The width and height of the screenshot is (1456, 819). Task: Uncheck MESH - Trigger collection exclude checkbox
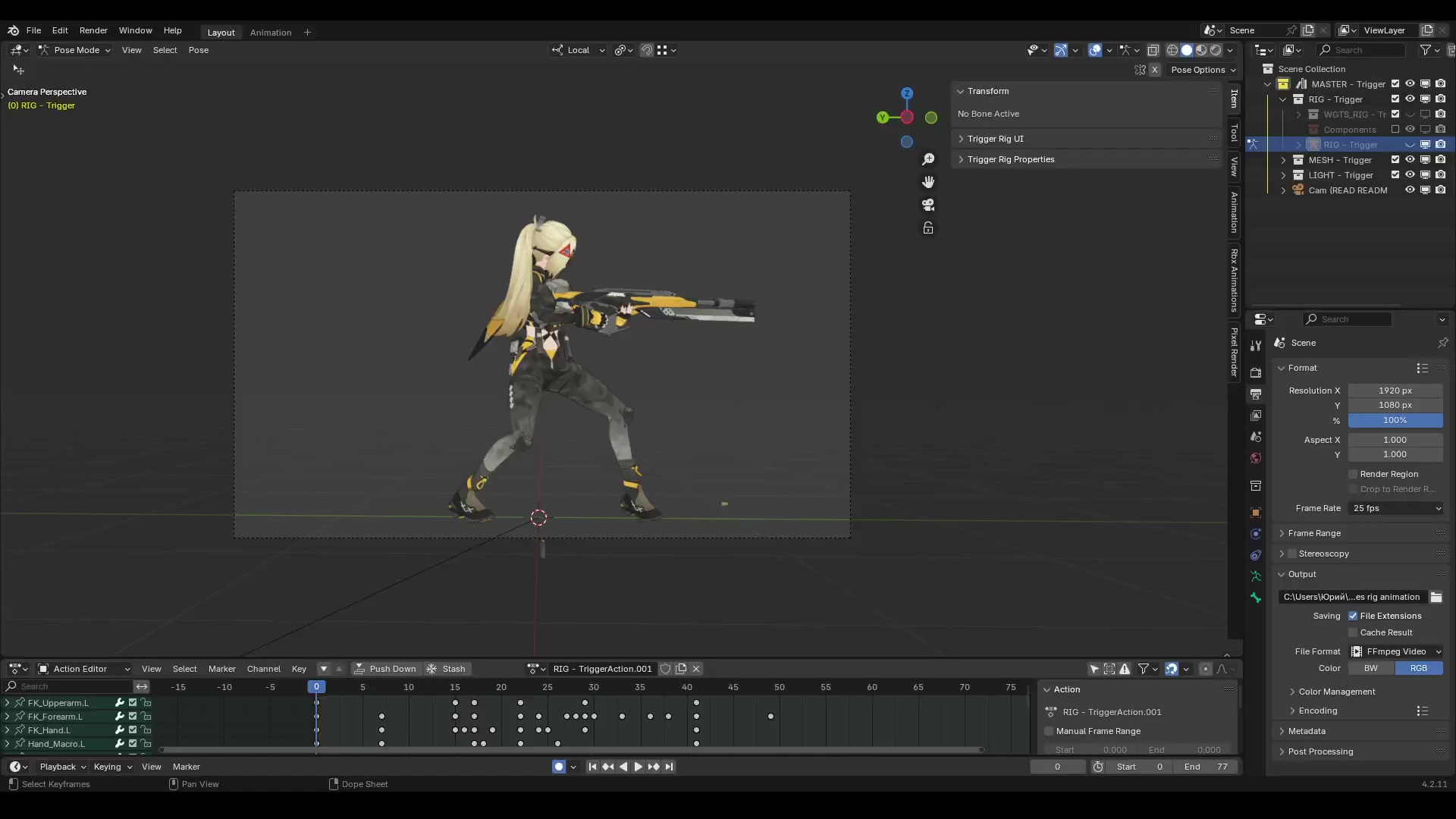[1395, 160]
